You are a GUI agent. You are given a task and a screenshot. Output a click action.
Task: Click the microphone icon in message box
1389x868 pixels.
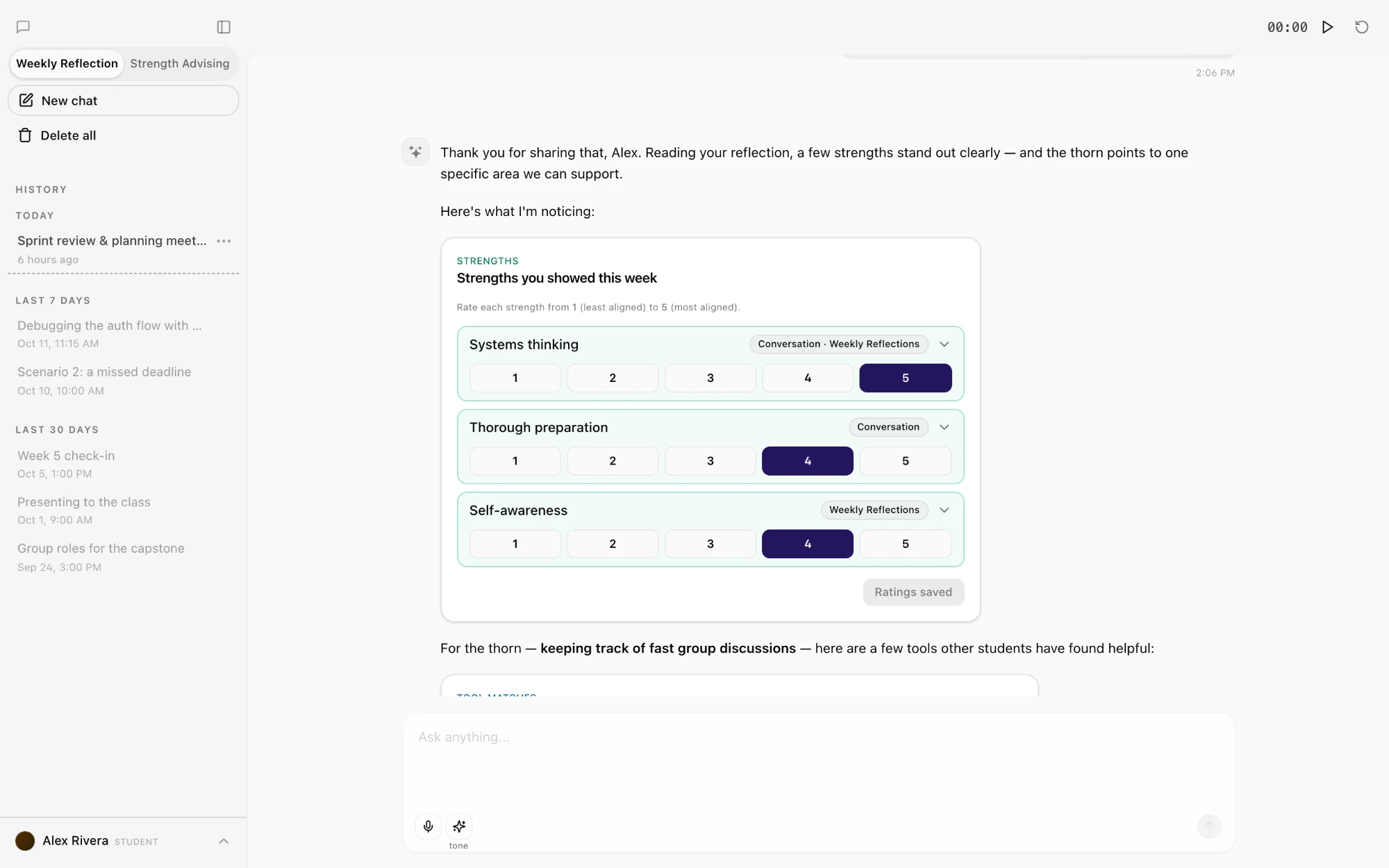tap(429, 826)
